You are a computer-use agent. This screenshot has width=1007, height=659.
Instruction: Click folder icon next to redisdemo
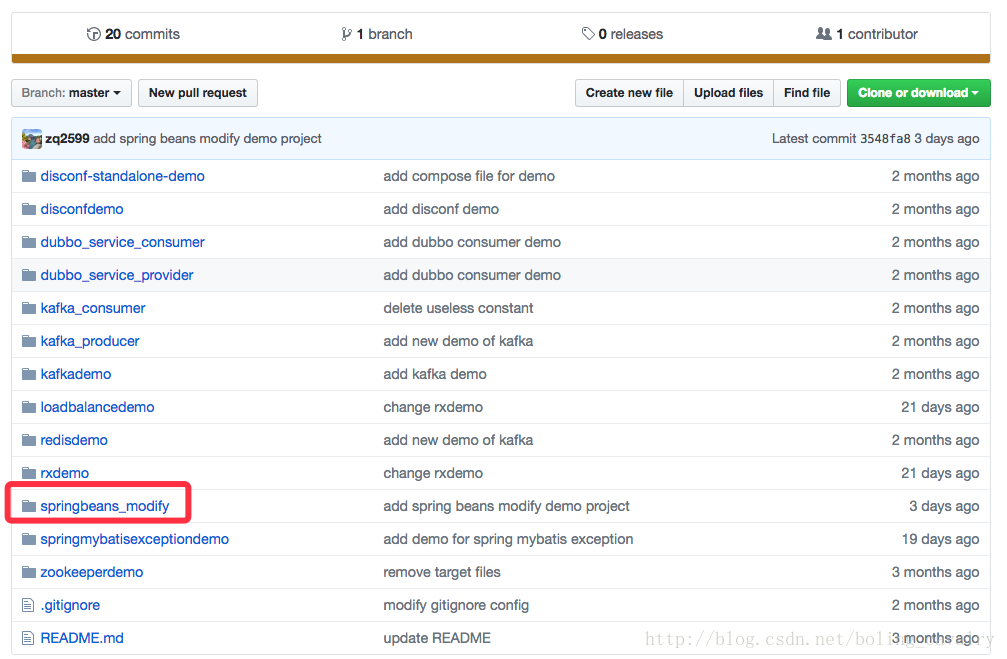coord(29,440)
